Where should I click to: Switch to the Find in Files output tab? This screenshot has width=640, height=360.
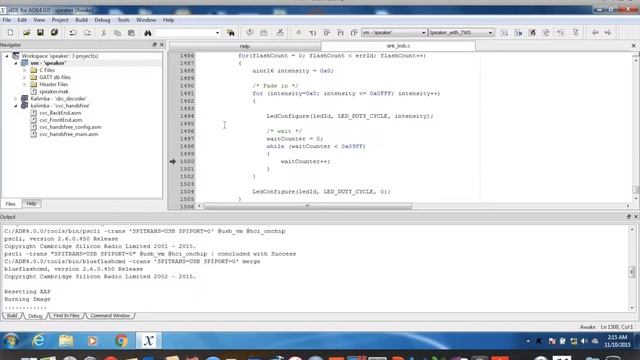click(x=67, y=316)
